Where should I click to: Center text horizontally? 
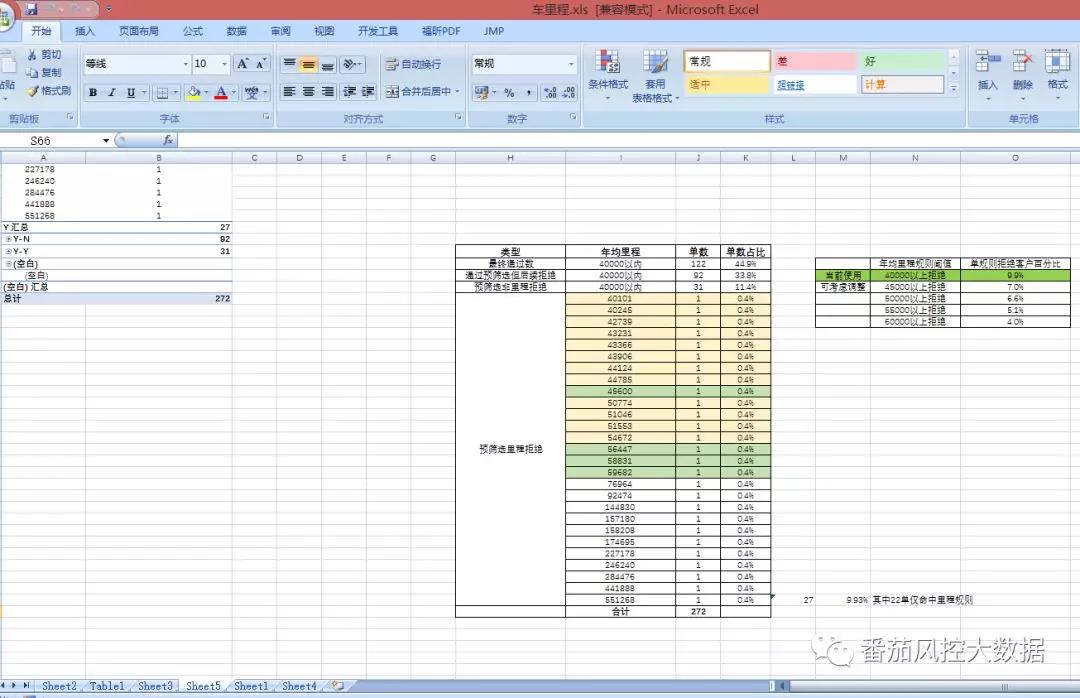[x=309, y=92]
